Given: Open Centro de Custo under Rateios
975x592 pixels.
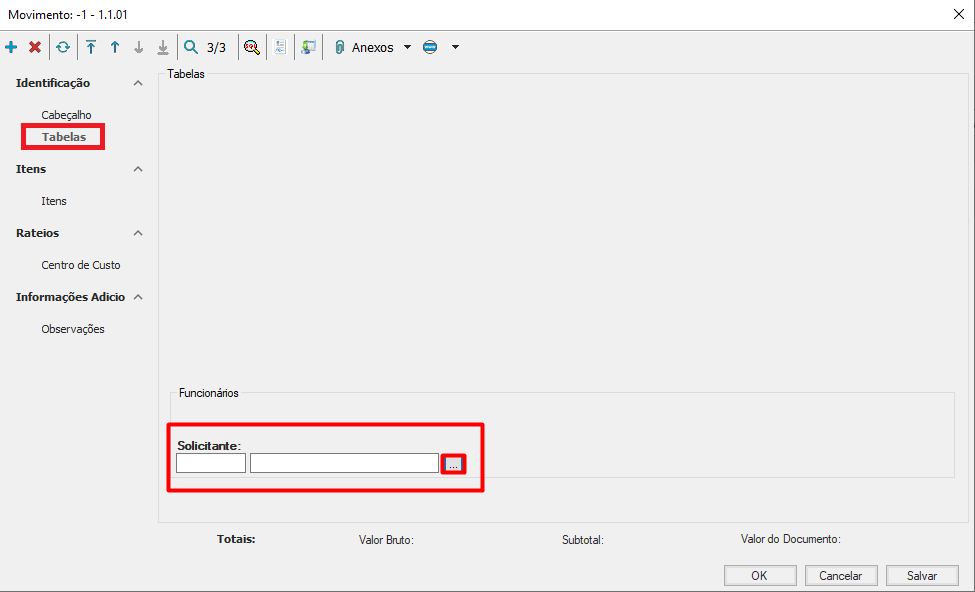Looking at the screenshot, I should [80, 265].
